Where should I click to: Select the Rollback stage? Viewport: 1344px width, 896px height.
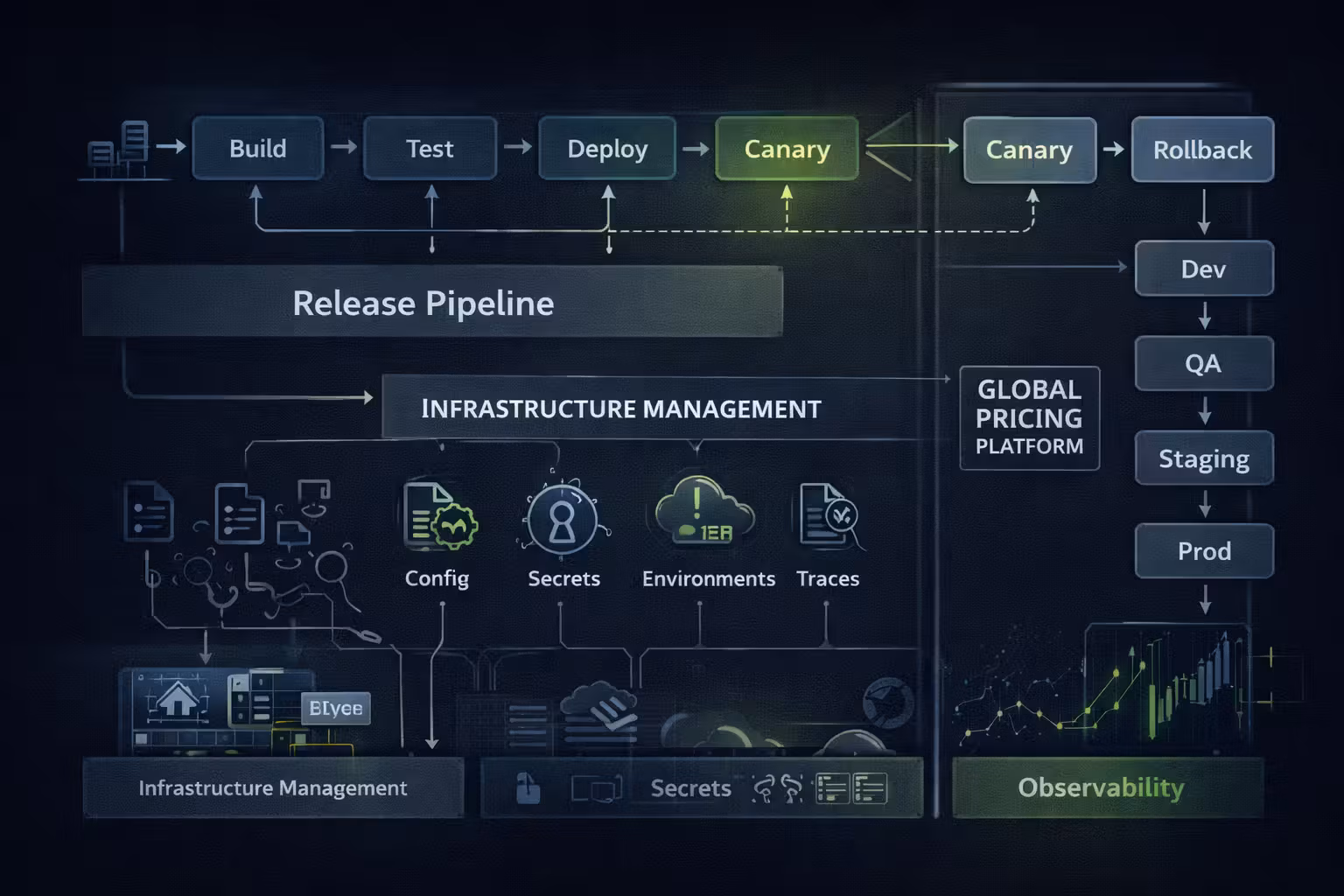pos(1202,150)
